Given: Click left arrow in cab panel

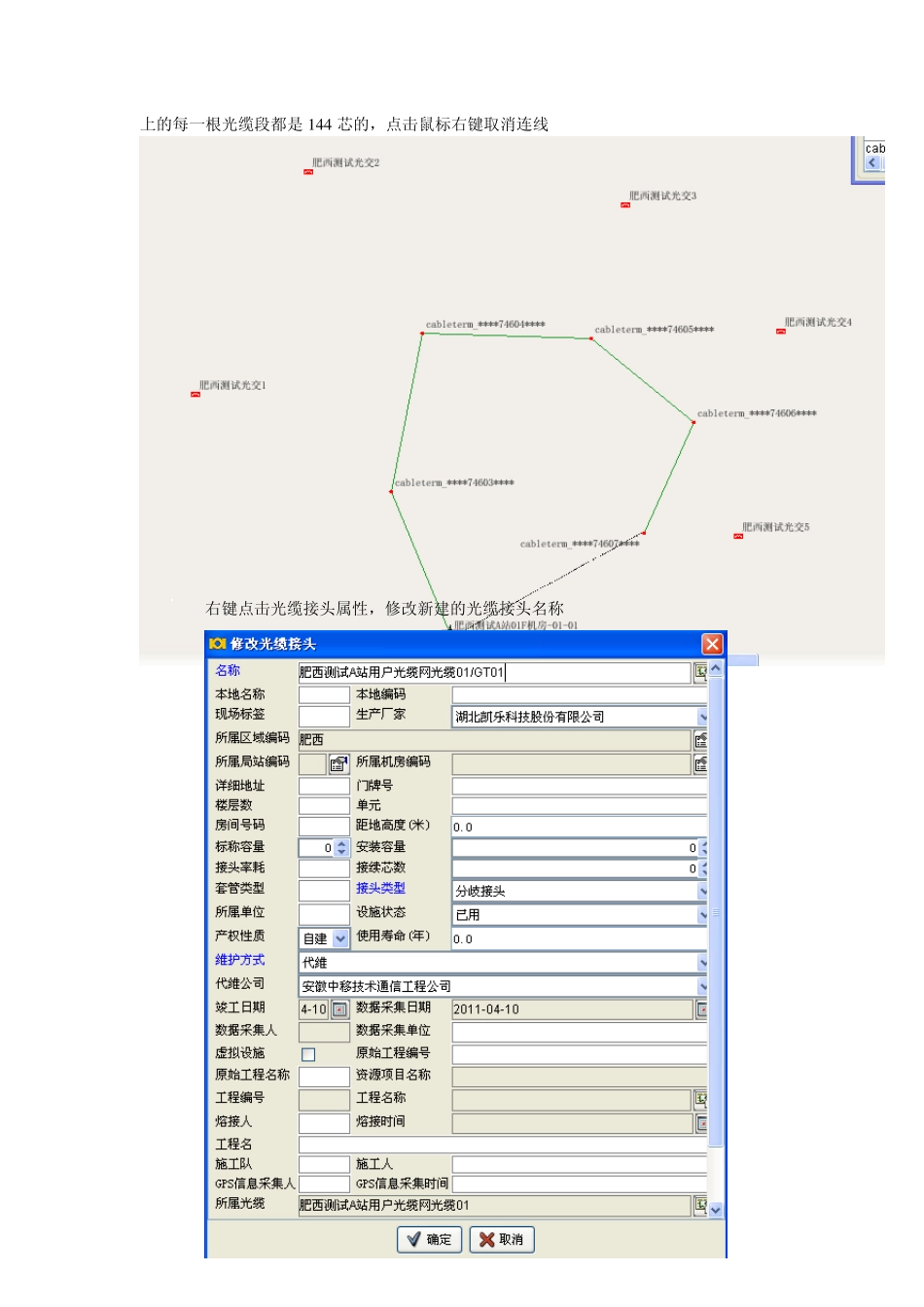Looking at the screenshot, I should coord(872,163).
